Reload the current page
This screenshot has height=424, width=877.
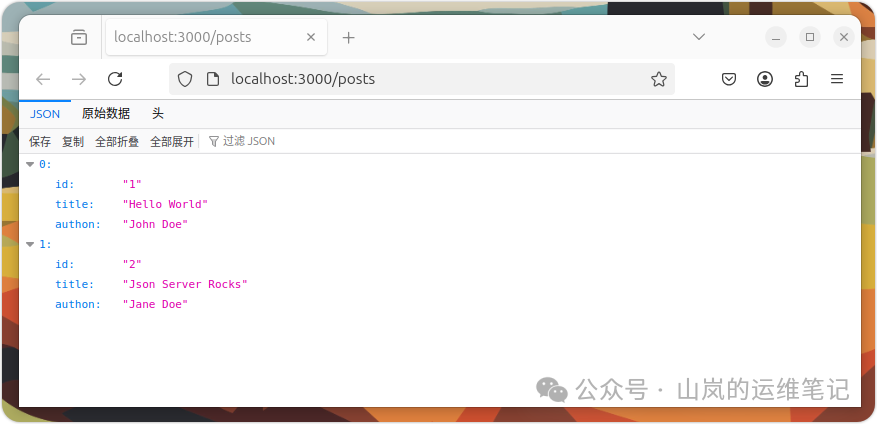click(115, 79)
